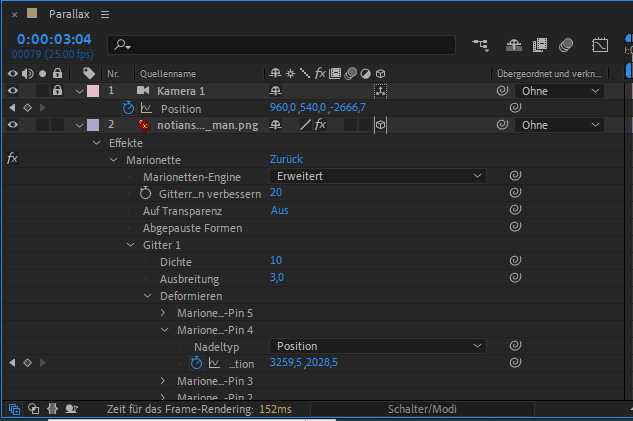Click the Schalter/Modi toggle button
633x421 pixels.
[x=421, y=409]
